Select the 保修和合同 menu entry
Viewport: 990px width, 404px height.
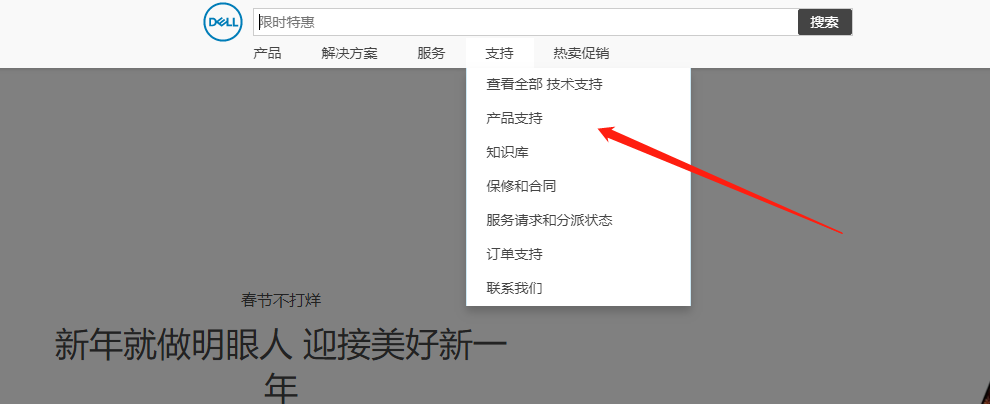click(521, 186)
